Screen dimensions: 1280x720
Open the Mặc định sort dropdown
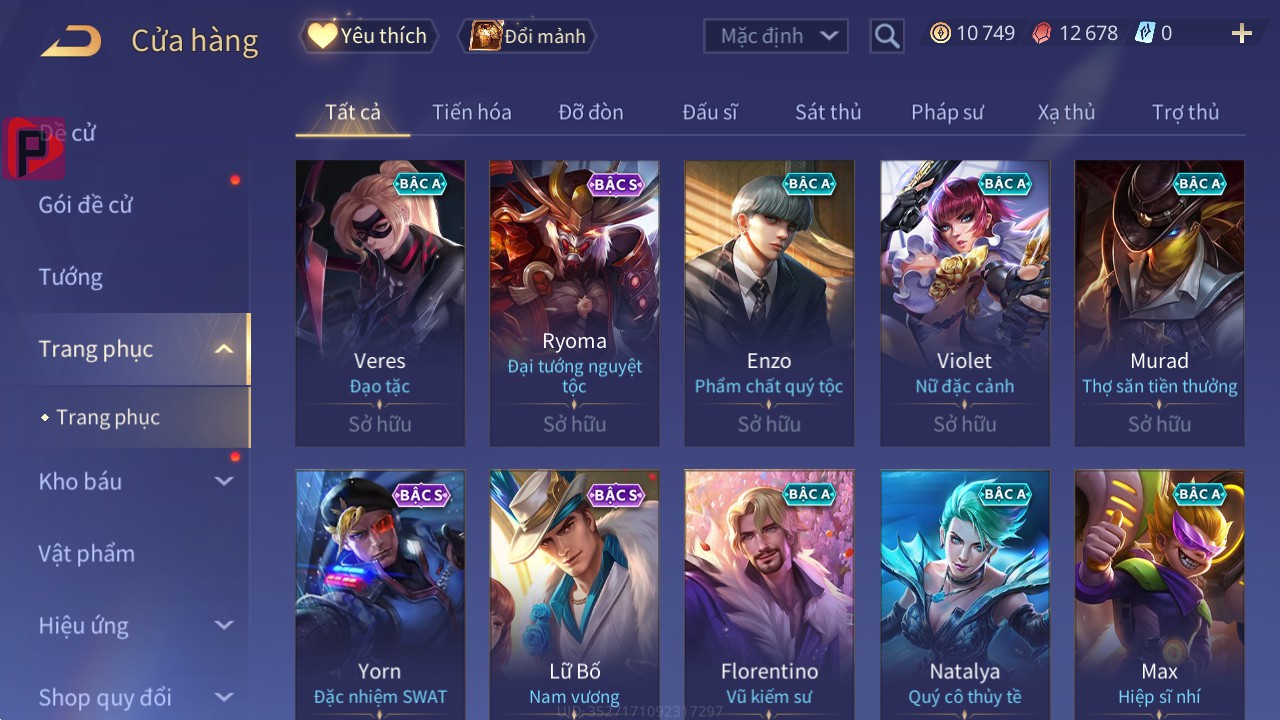point(776,36)
